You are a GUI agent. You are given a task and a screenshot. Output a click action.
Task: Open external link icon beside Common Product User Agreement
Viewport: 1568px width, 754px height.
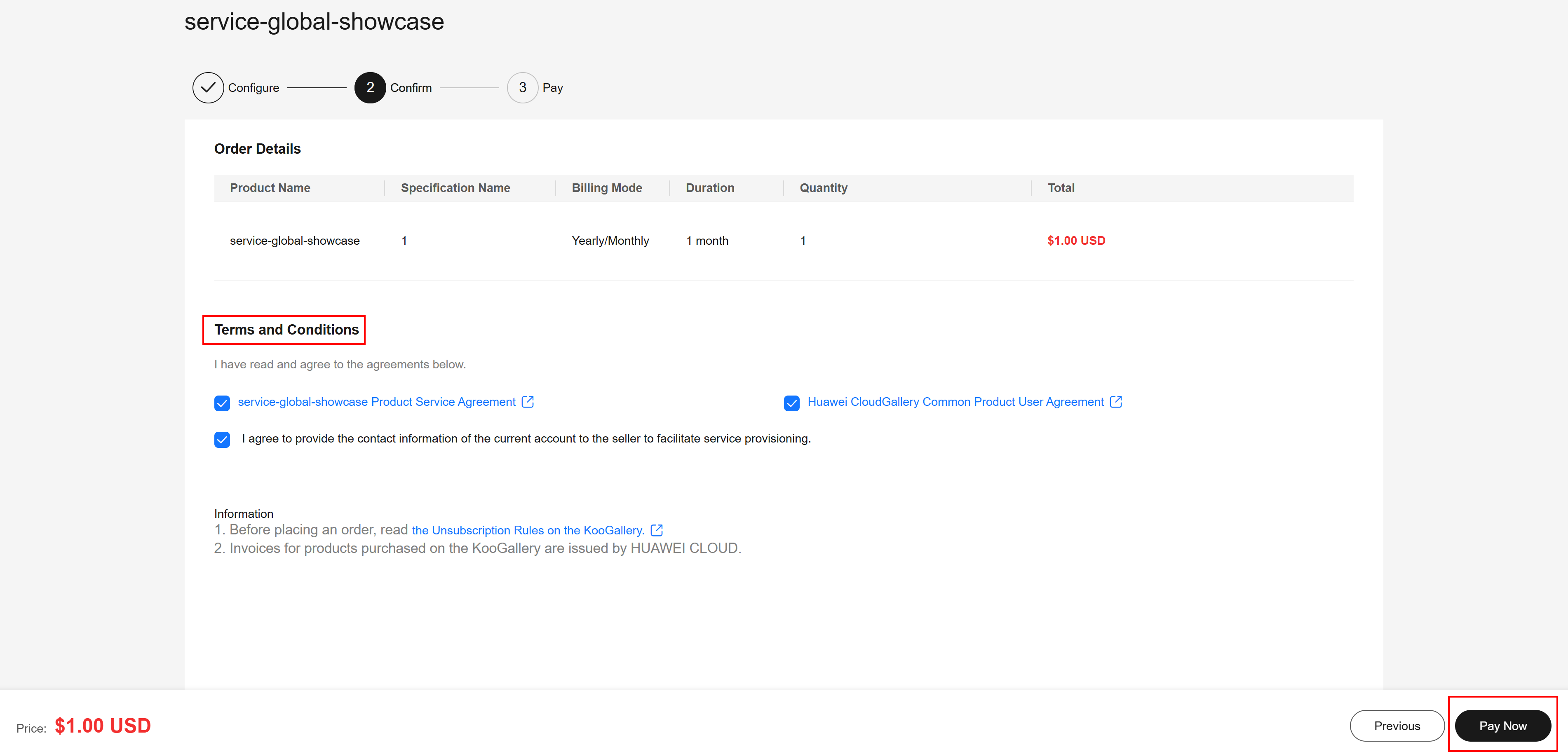pyautogui.click(x=1116, y=402)
